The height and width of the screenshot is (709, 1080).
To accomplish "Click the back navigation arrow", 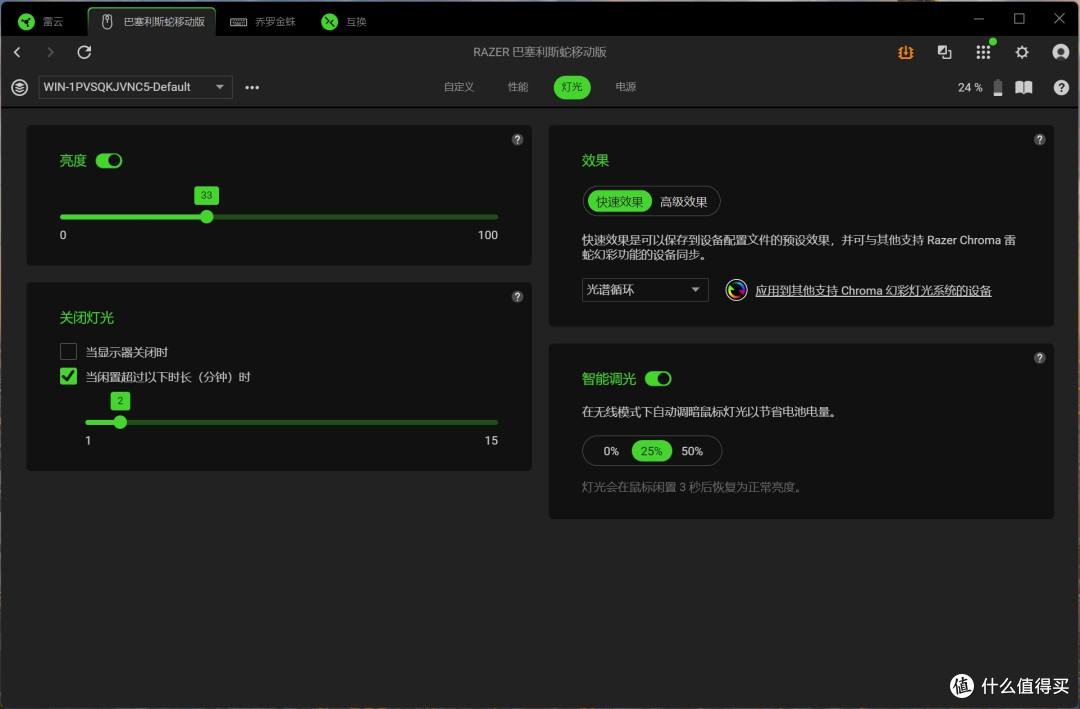I will click(17, 52).
